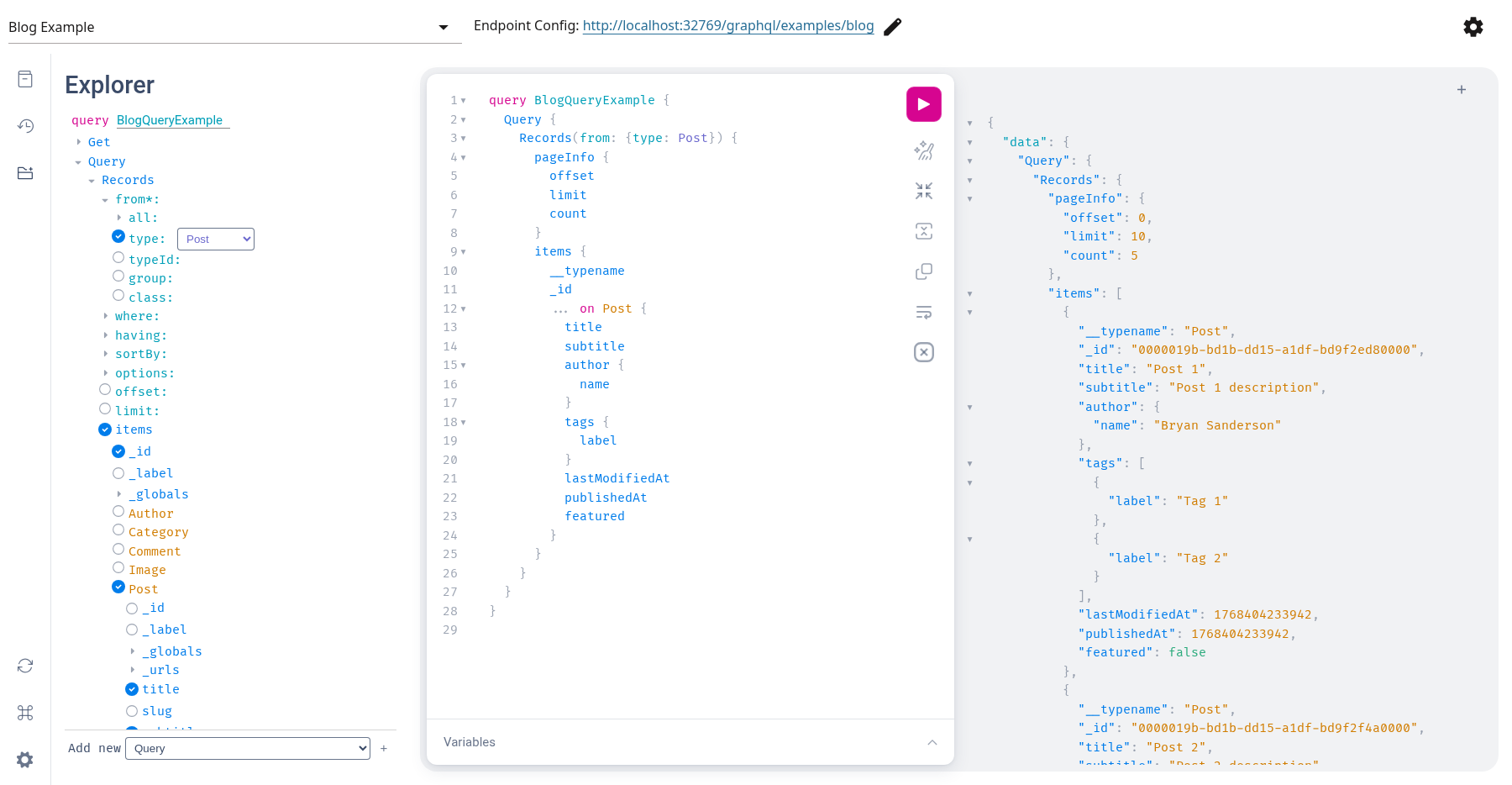Open the endpoint URL link
The height and width of the screenshot is (785, 1512).
pos(727,25)
